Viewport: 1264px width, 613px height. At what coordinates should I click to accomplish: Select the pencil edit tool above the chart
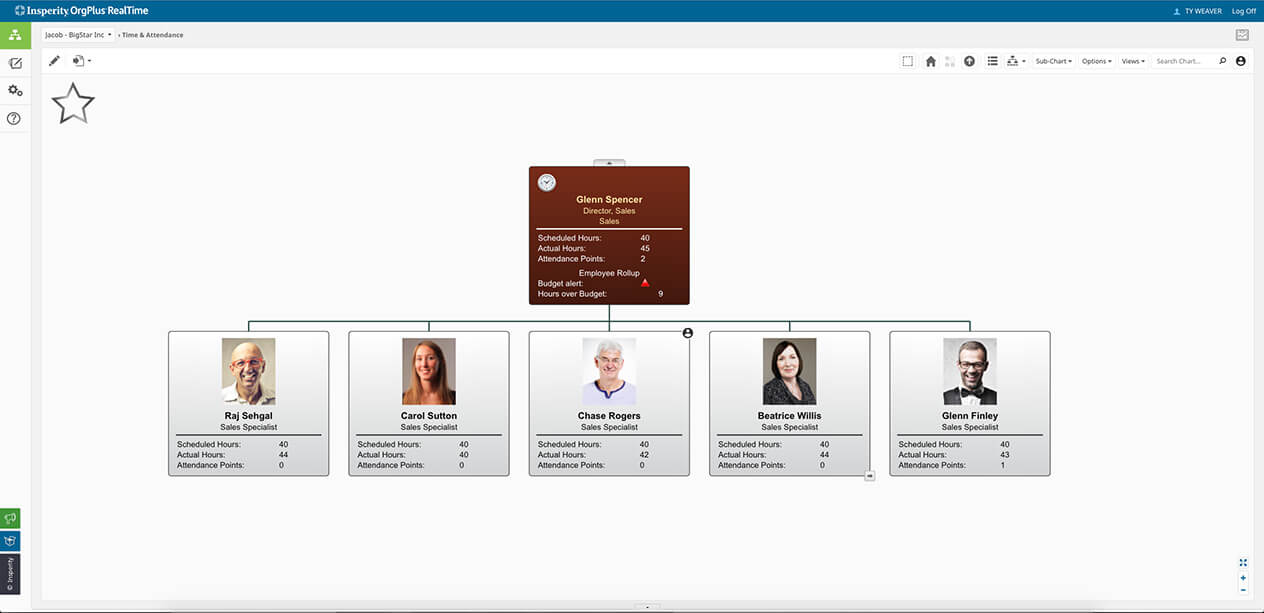(x=54, y=60)
